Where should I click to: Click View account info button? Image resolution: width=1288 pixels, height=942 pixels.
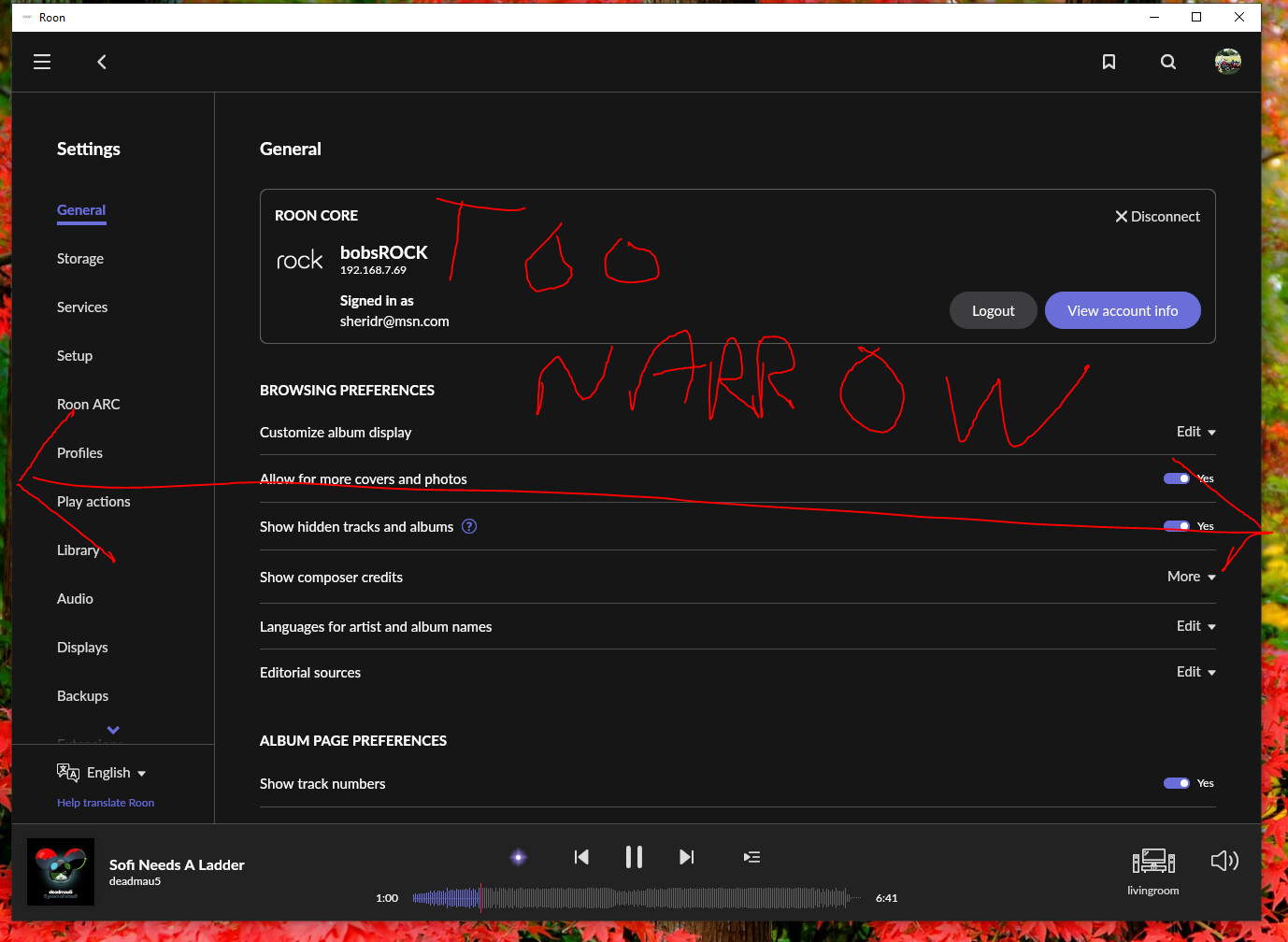(1123, 310)
